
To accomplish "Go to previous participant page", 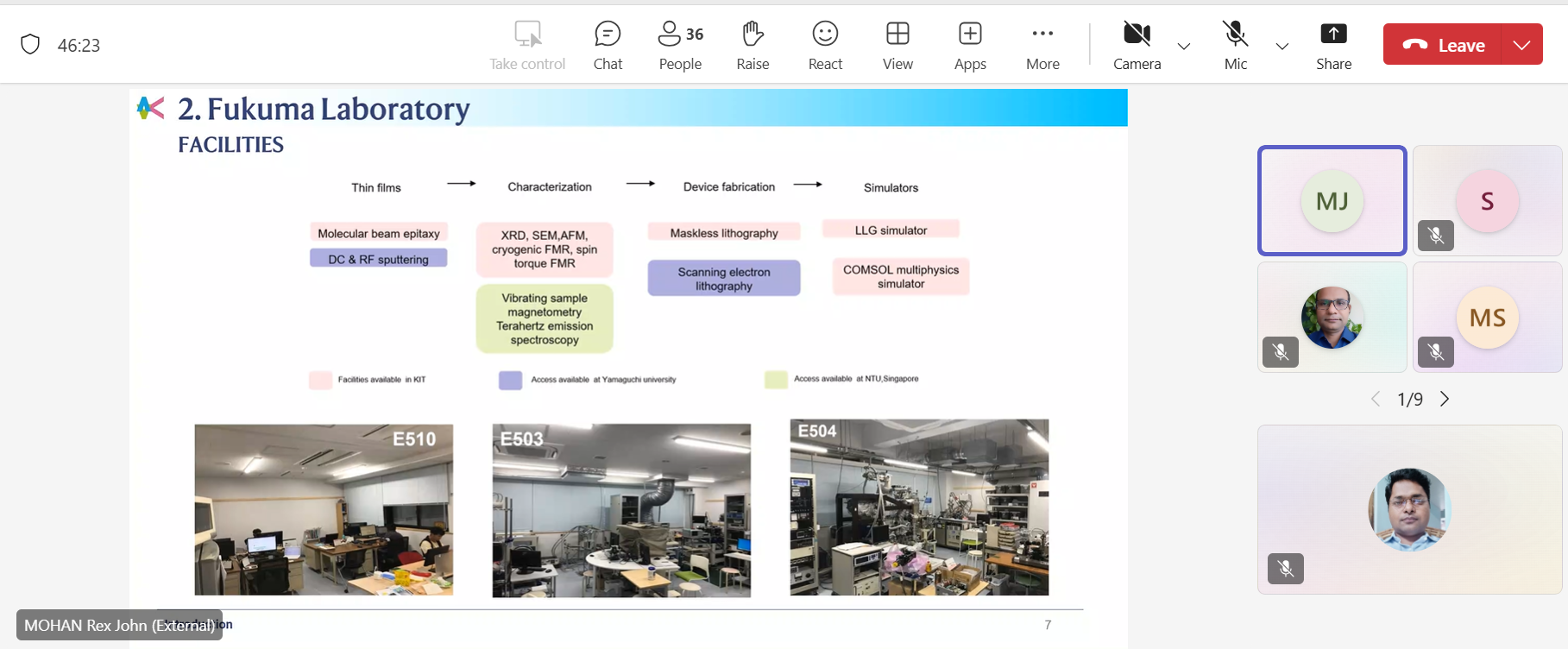I will point(1376,399).
